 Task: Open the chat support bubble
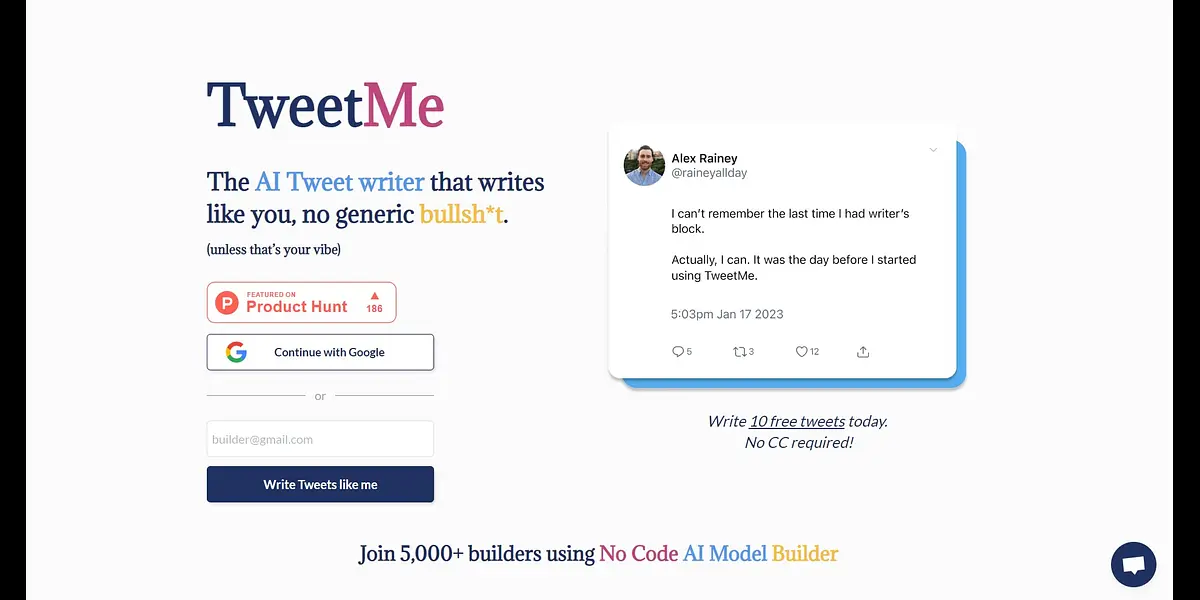point(1133,565)
